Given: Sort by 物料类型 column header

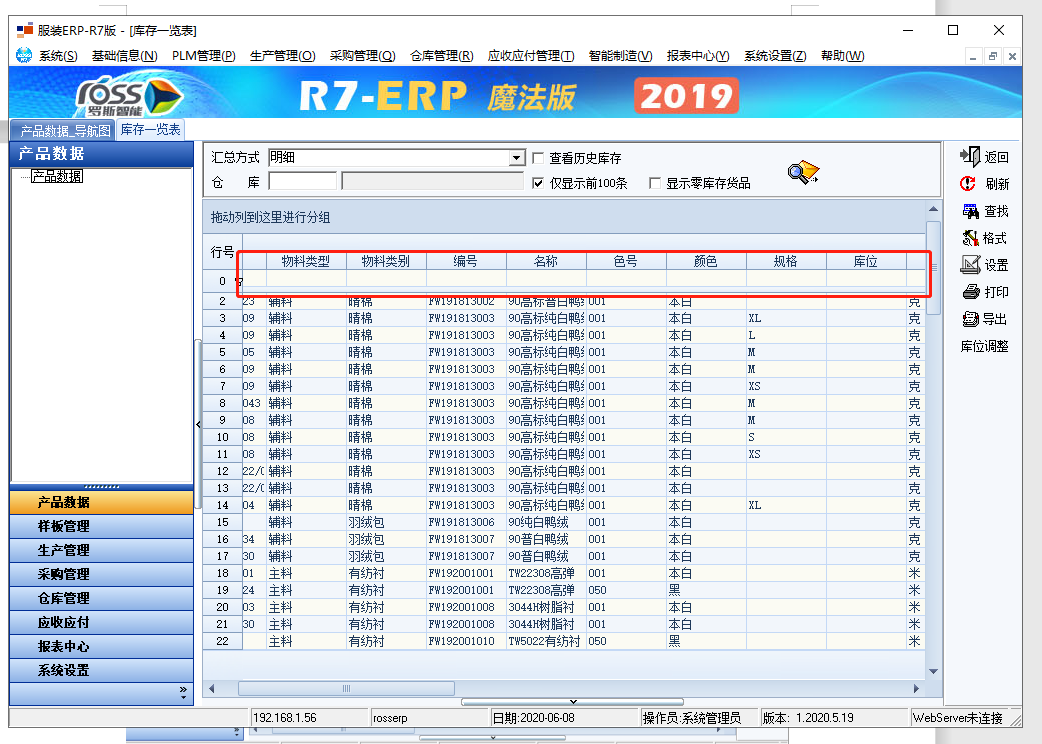Looking at the screenshot, I should pyautogui.click(x=306, y=261).
